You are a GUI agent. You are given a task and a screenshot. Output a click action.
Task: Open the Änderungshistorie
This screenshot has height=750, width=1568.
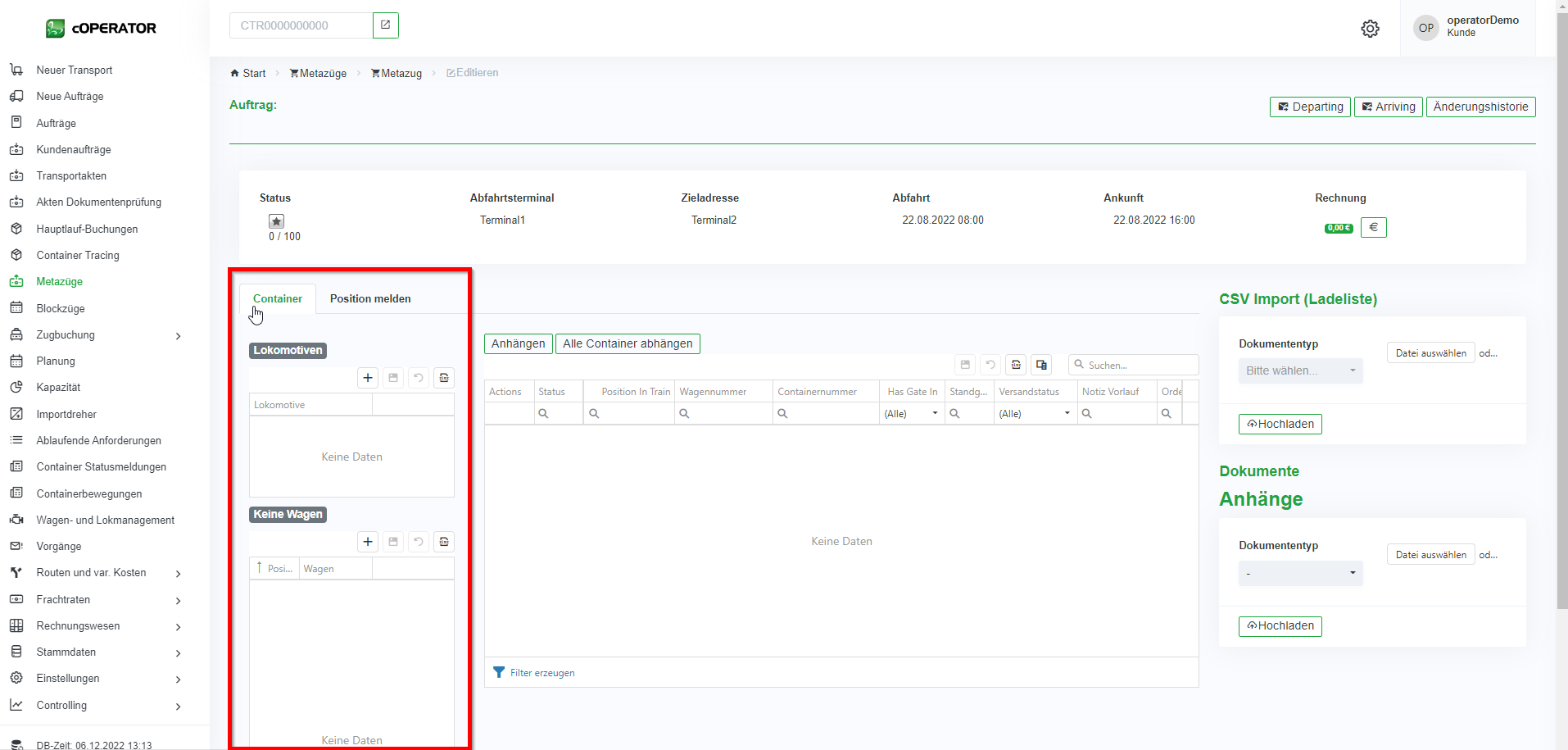point(1480,107)
